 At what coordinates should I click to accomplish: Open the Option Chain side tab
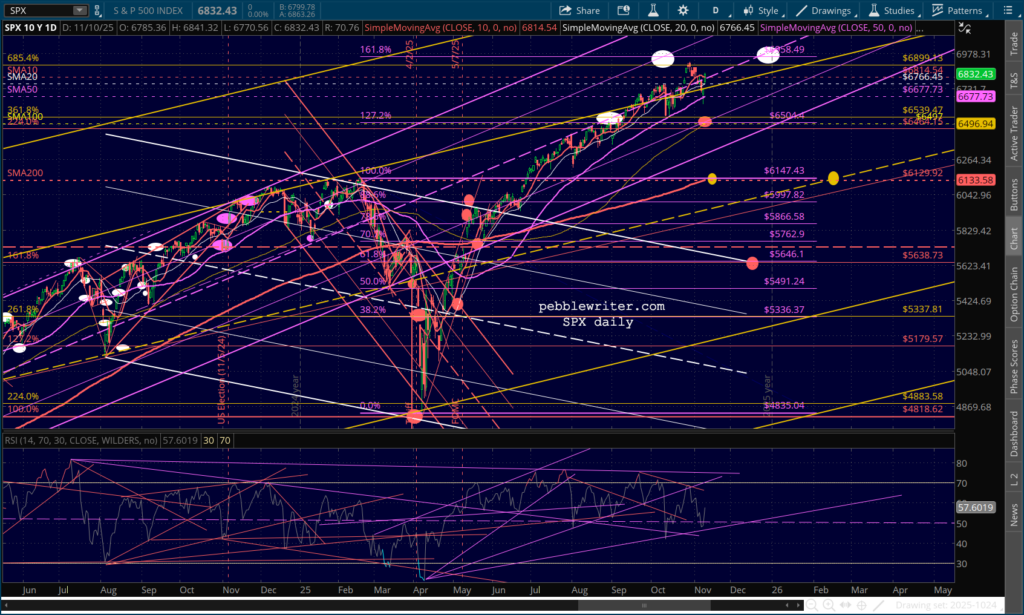(1014, 294)
